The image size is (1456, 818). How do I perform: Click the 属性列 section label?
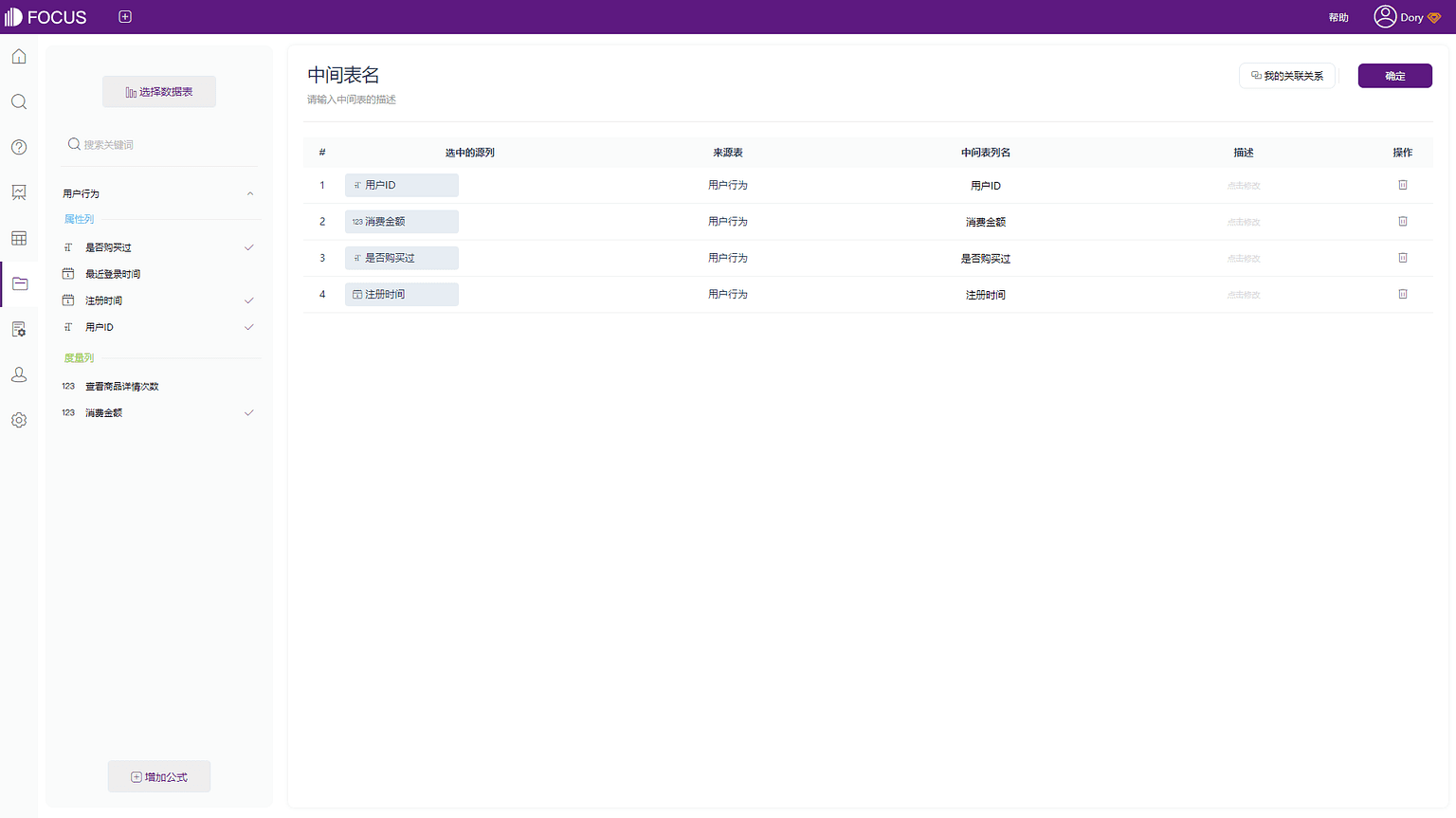coord(79,219)
